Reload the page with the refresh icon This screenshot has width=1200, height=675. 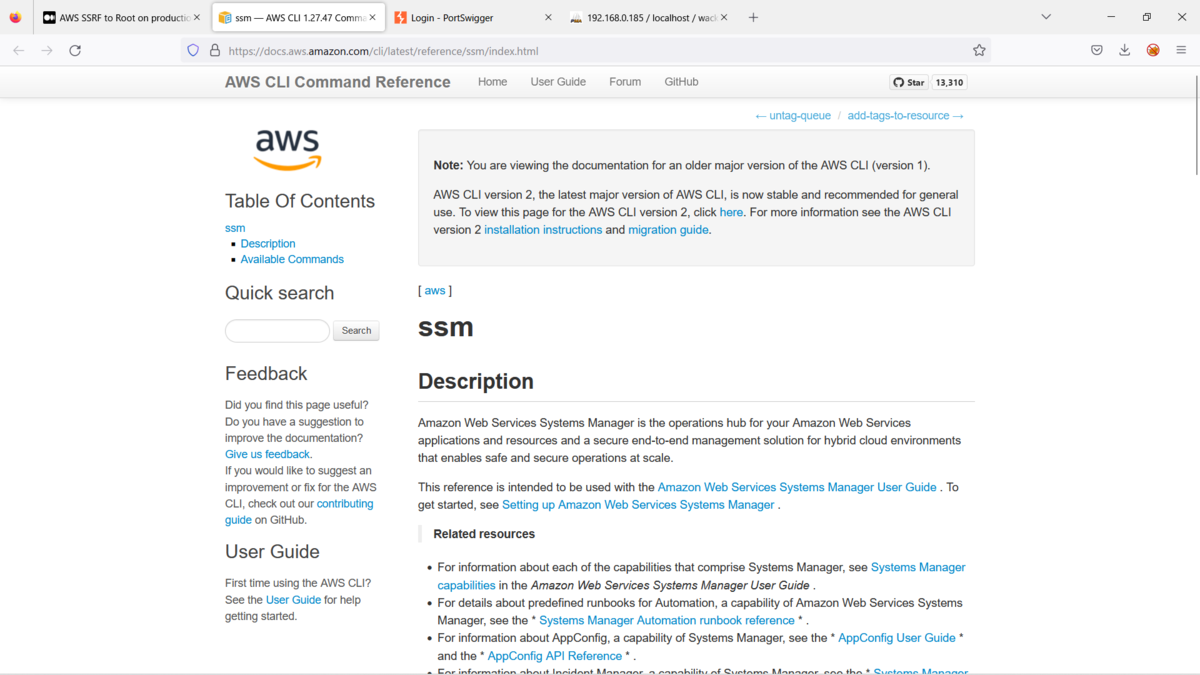click(75, 50)
